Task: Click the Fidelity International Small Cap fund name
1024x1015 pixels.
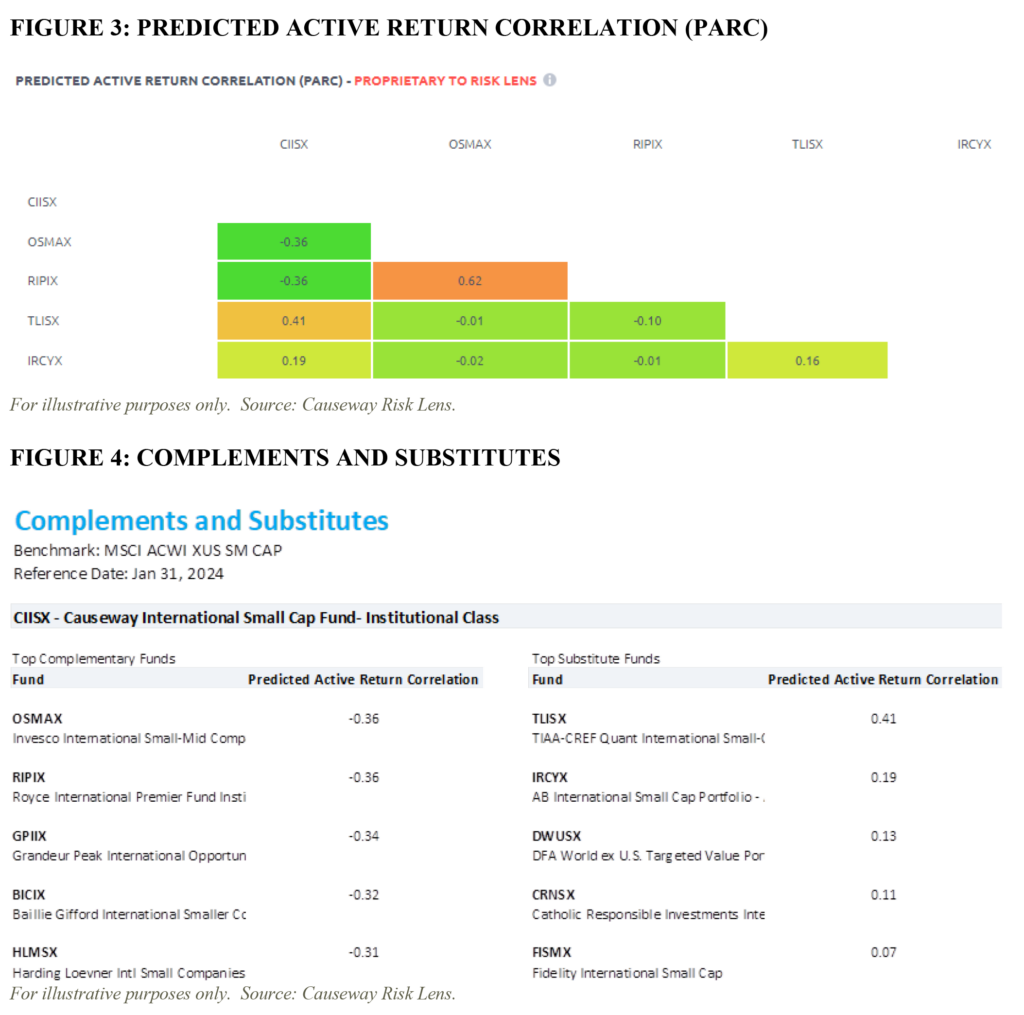Action: (x=627, y=973)
